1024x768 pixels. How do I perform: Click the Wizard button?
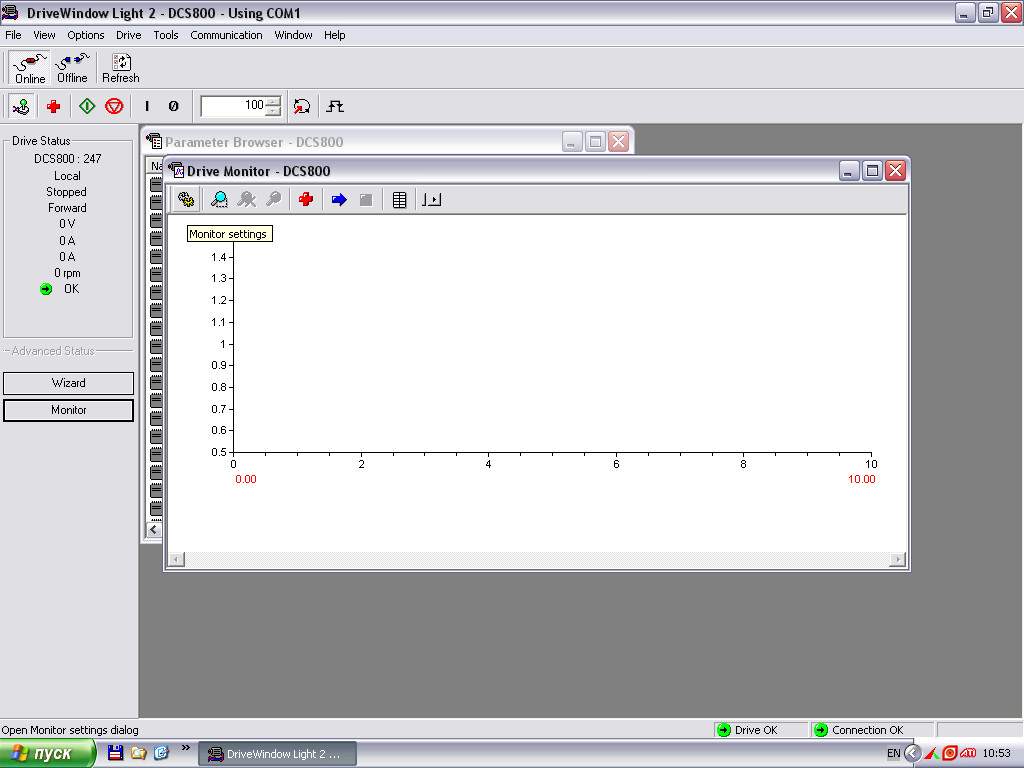[69, 383]
